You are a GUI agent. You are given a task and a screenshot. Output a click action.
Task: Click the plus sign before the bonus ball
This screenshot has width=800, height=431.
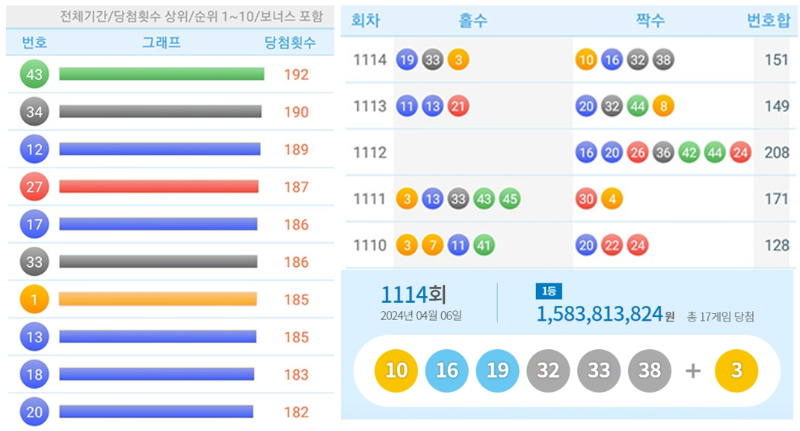click(693, 371)
